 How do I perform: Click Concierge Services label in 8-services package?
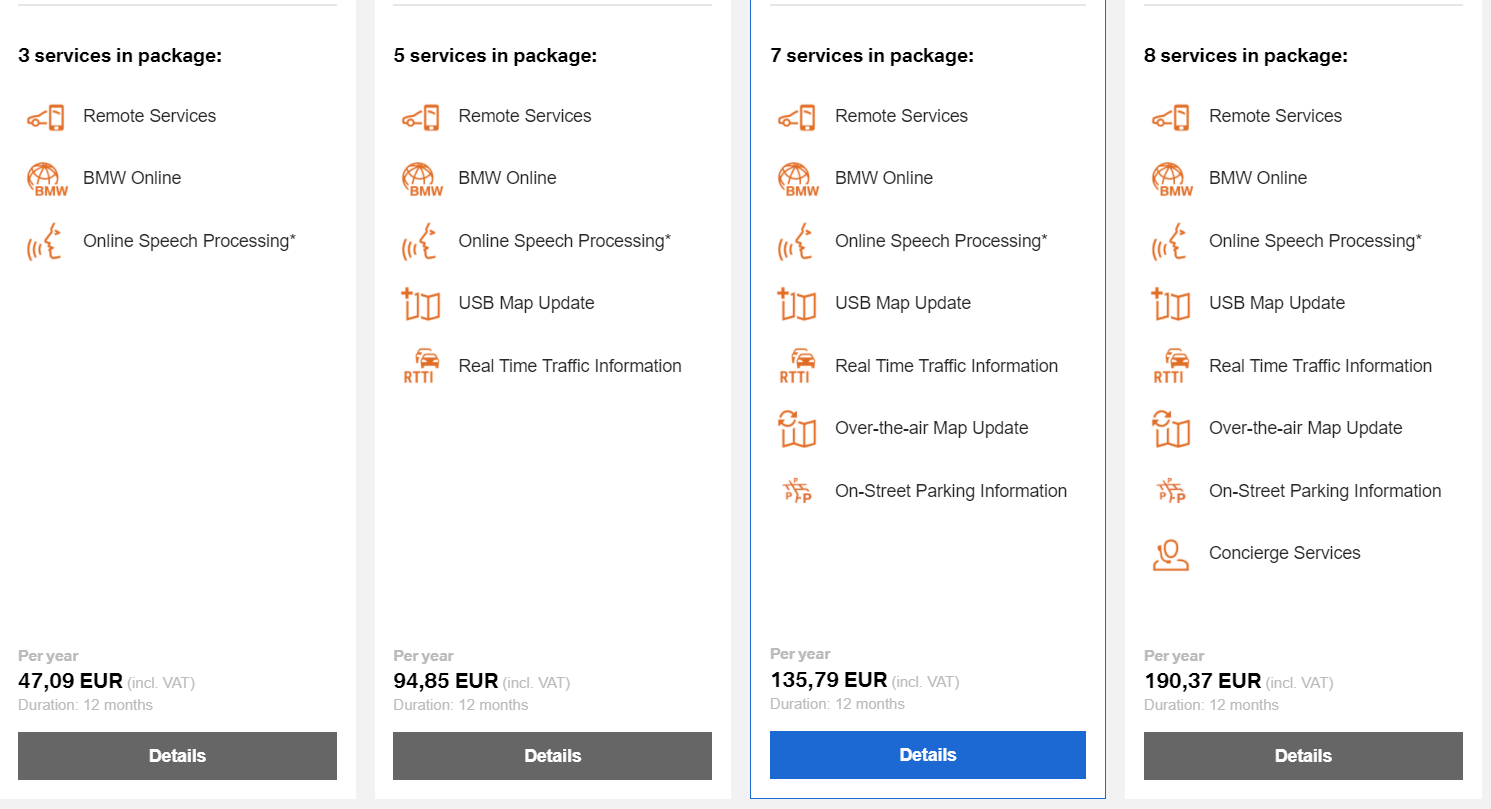tap(1284, 553)
